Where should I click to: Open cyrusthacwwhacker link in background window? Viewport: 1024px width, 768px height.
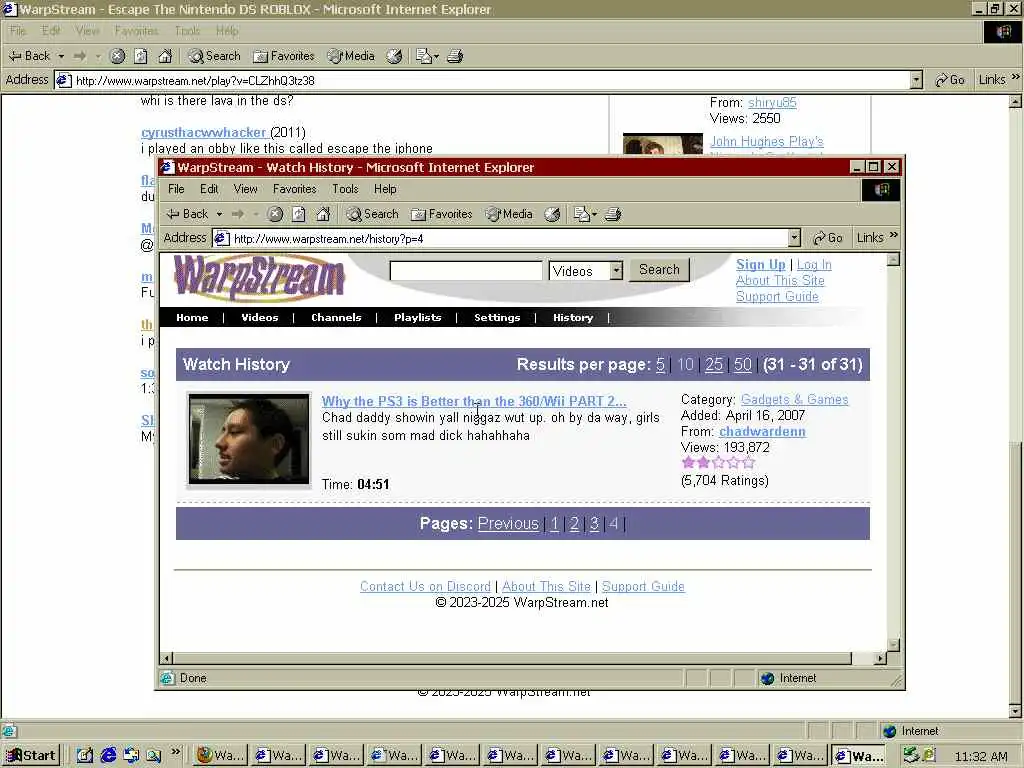[203, 133]
